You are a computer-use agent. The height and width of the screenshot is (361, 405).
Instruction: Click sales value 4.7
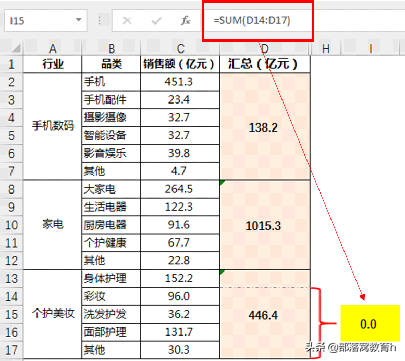tap(180, 171)
